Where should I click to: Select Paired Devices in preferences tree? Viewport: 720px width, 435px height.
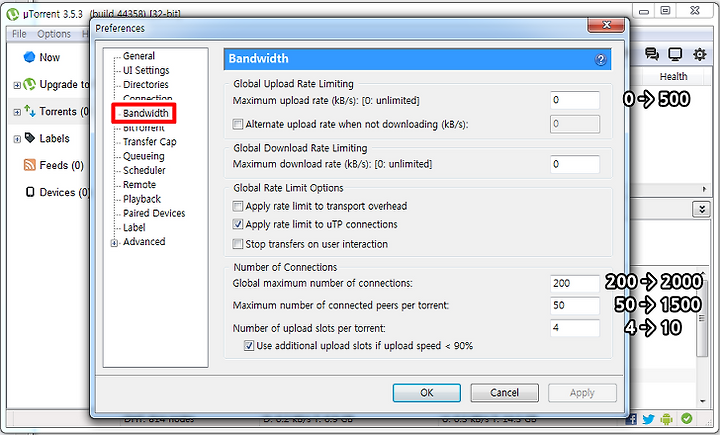154,213
